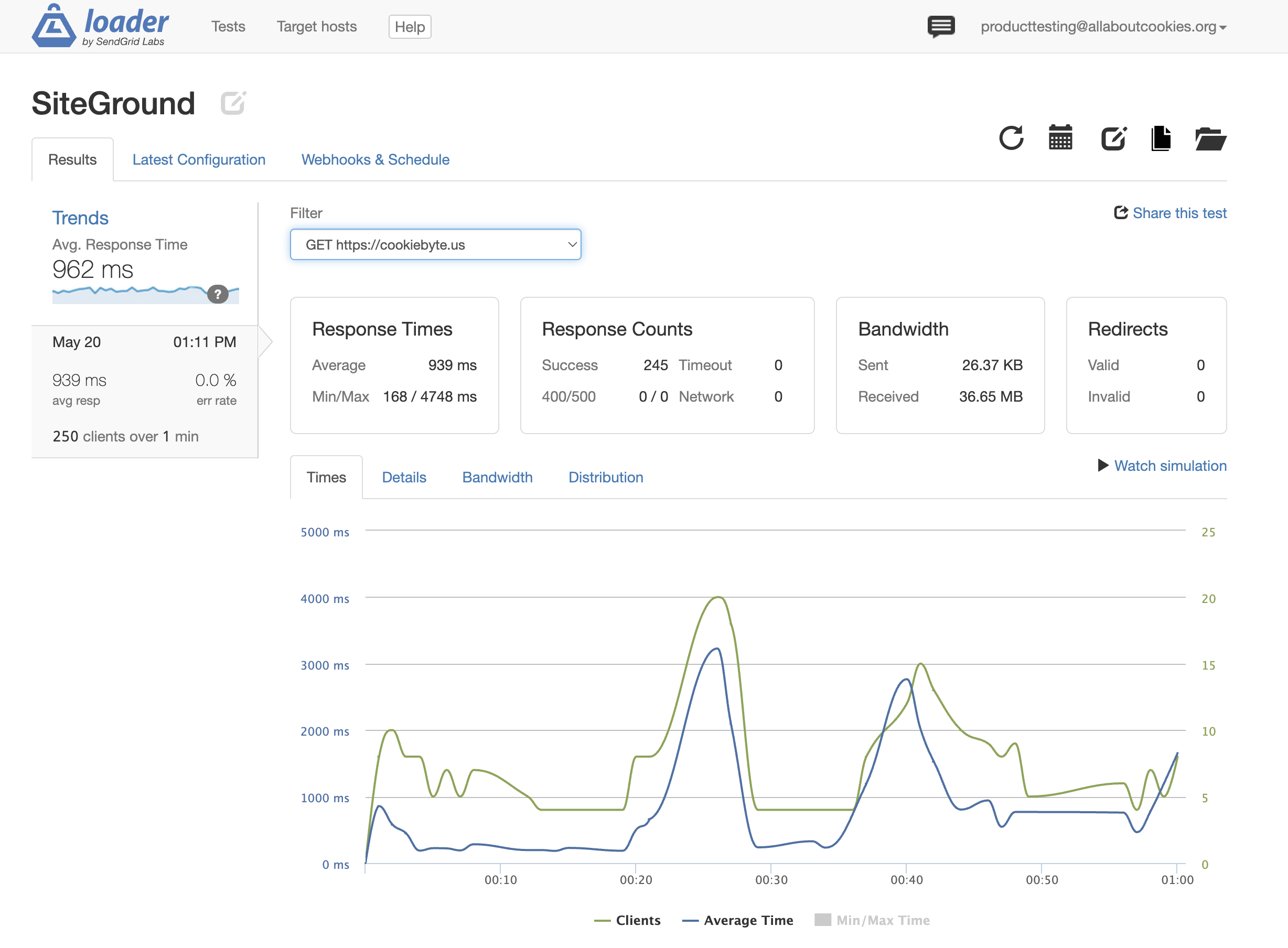The height and width of the screenshot is (948, 1288).
Task: Toggle the Min/Max Time legend series
Action: point(872,920)
